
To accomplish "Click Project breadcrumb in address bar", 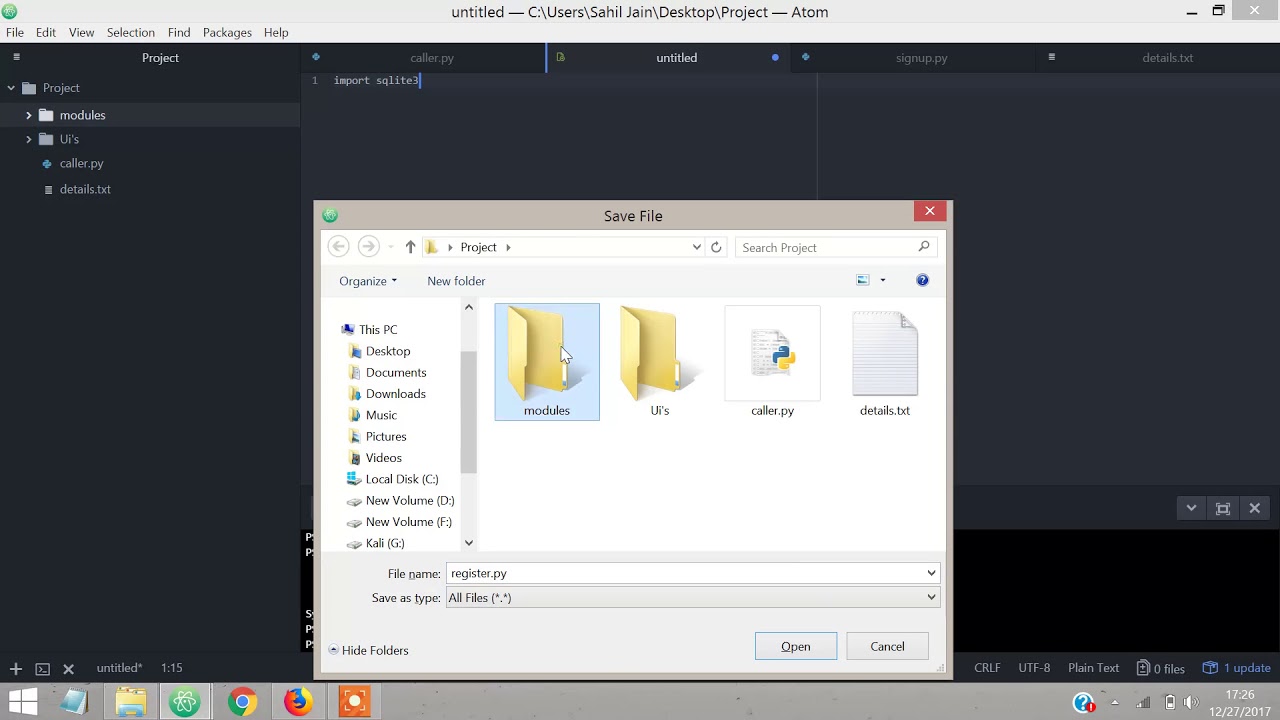I will (x=478, y=247).
